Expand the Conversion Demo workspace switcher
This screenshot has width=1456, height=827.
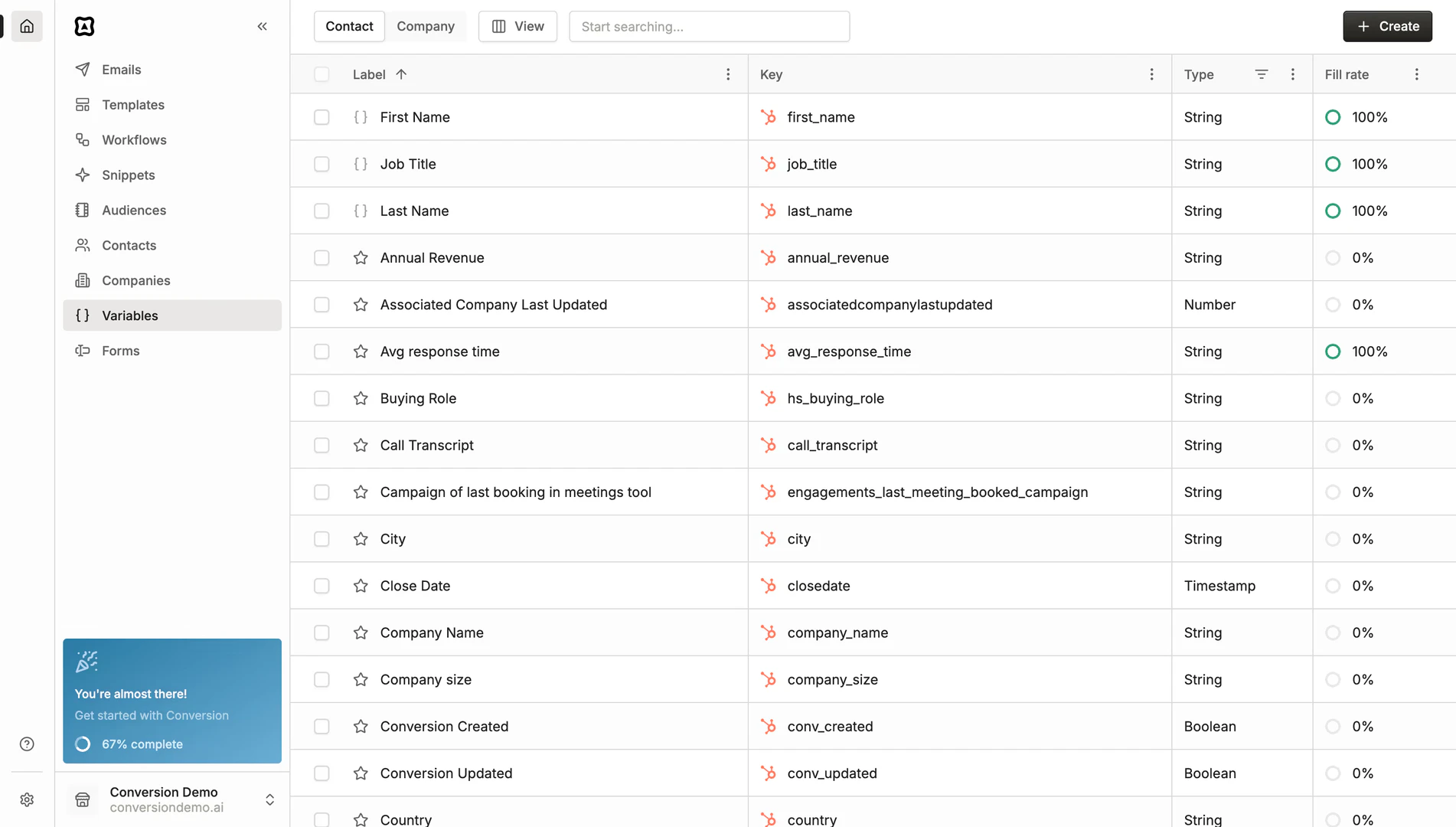pyautogui.click(x=269, y=799)
